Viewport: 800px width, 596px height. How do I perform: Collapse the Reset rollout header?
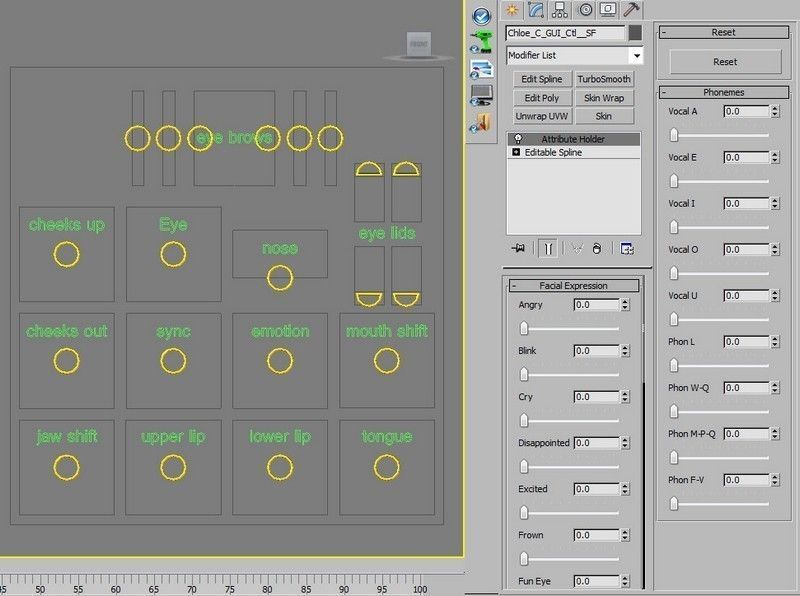click(723, 32)
